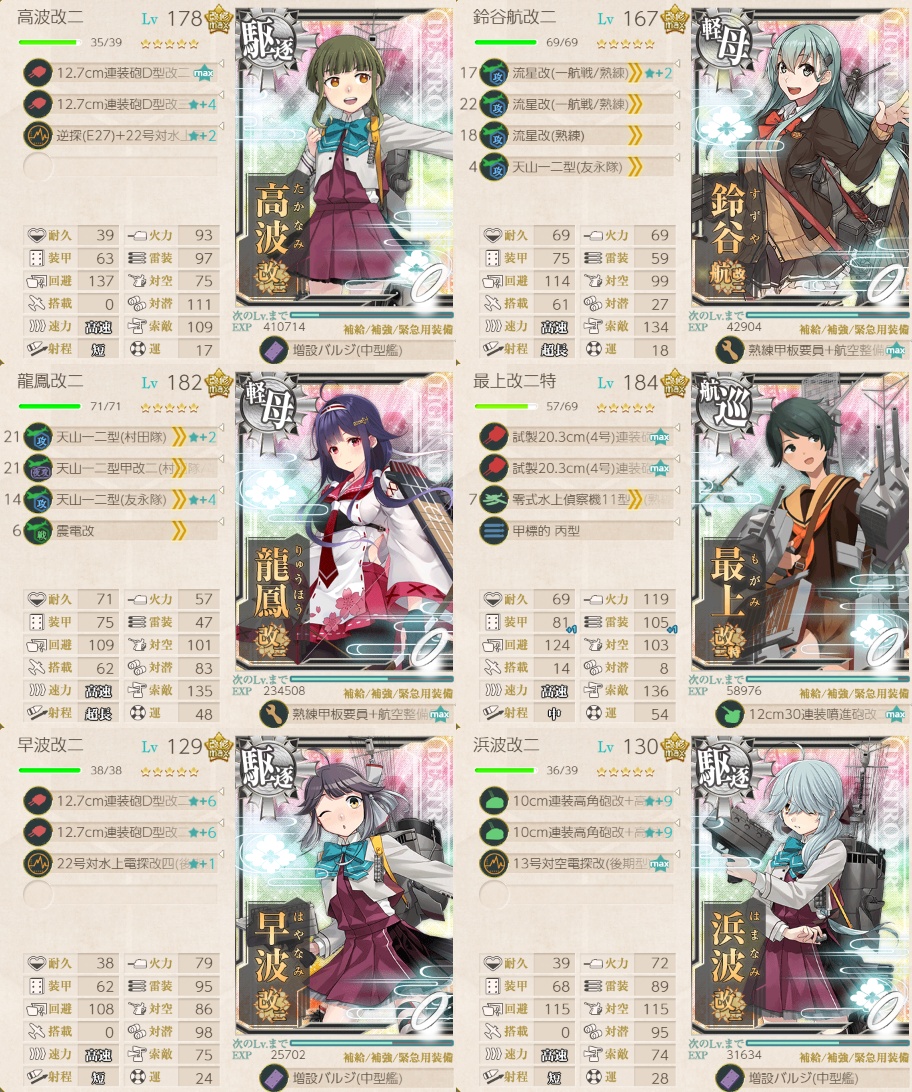Viewport: 912px width, 1092px height.
Task: Click the green rocket icon for 12cm30連装噴進砲改
Action: click(x=729, y=714)
